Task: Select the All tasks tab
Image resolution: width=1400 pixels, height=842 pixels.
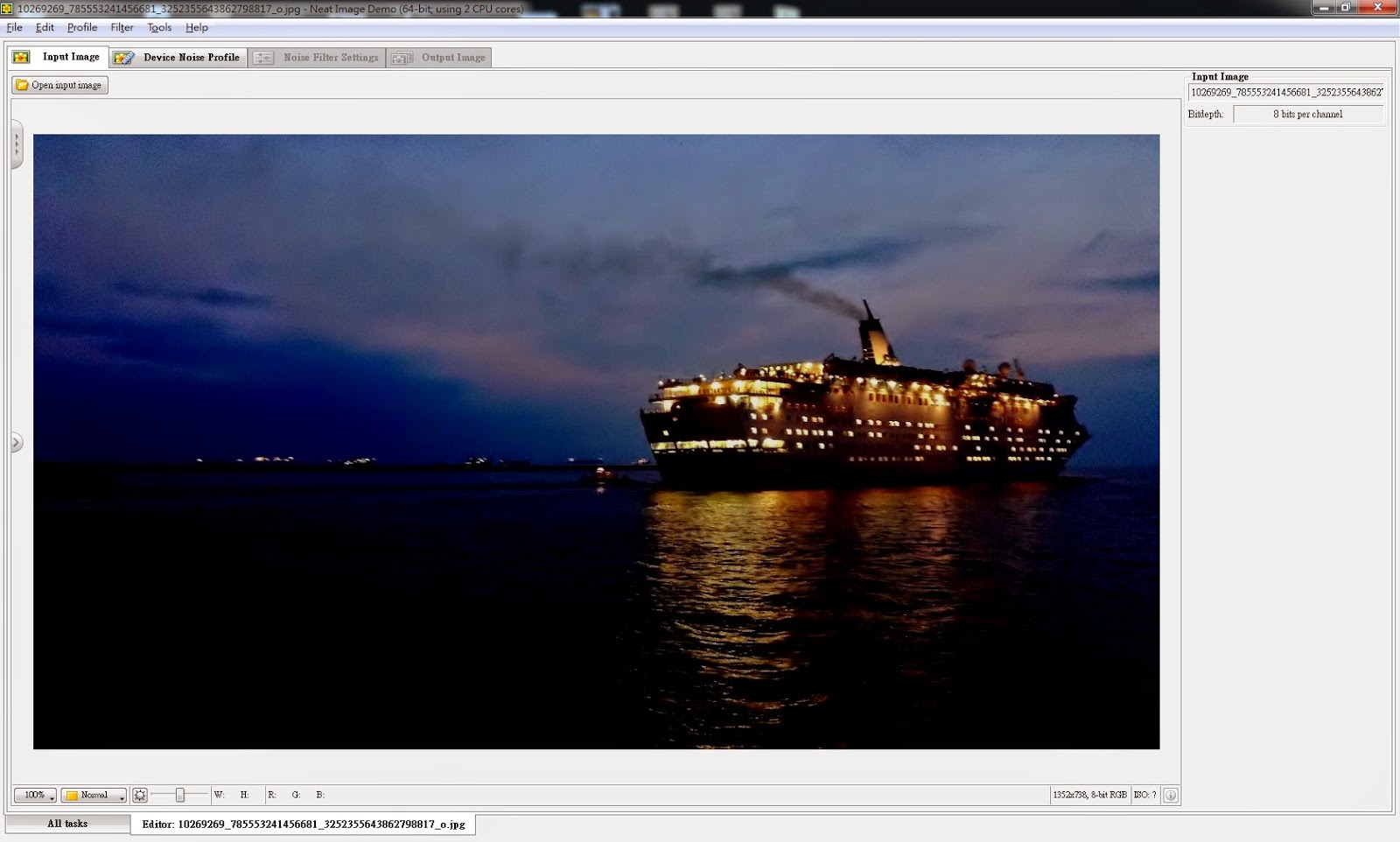Action: [x=67, y=824]
